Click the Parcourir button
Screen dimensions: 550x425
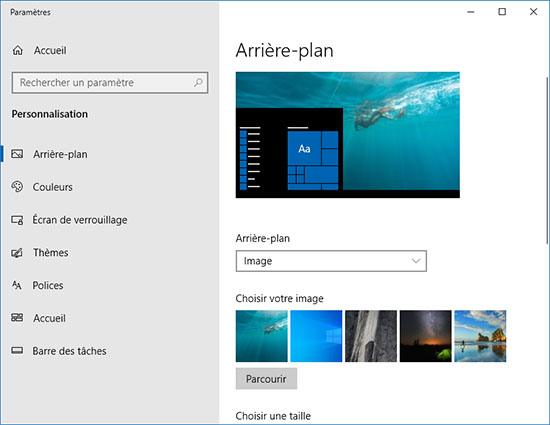coord(266,379)
